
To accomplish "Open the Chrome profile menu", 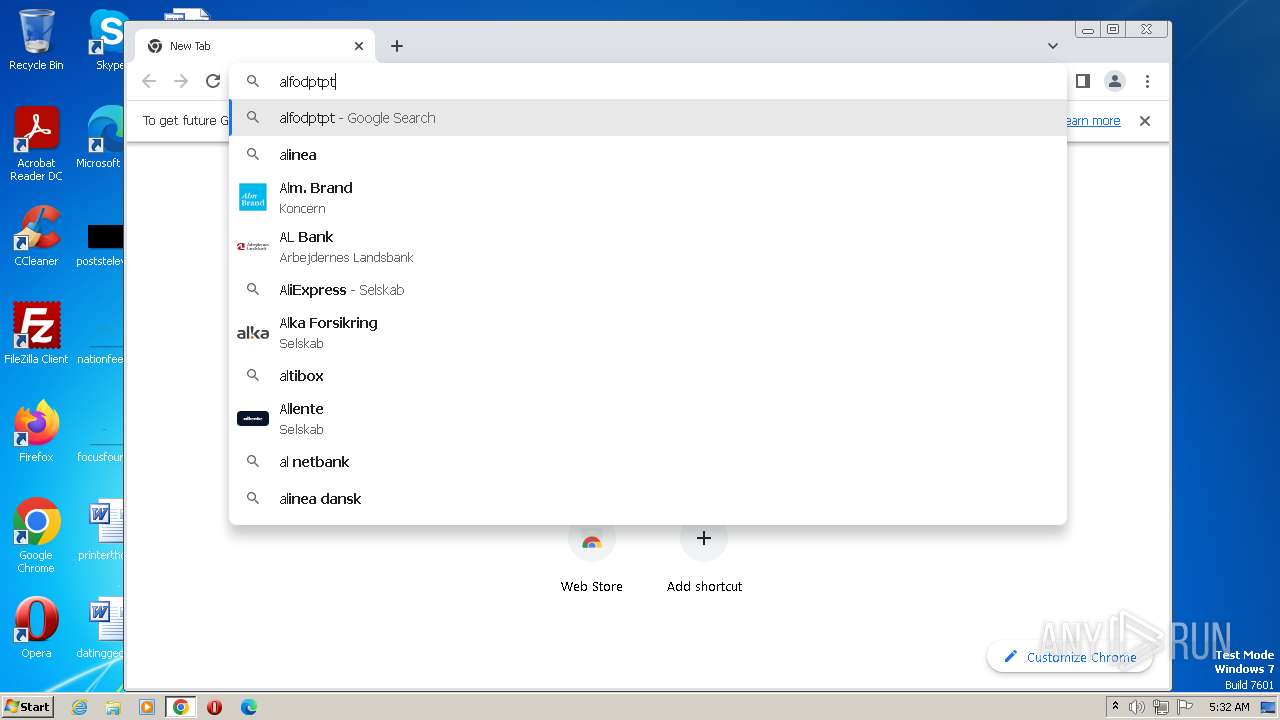I will (x=1115, y=81).
